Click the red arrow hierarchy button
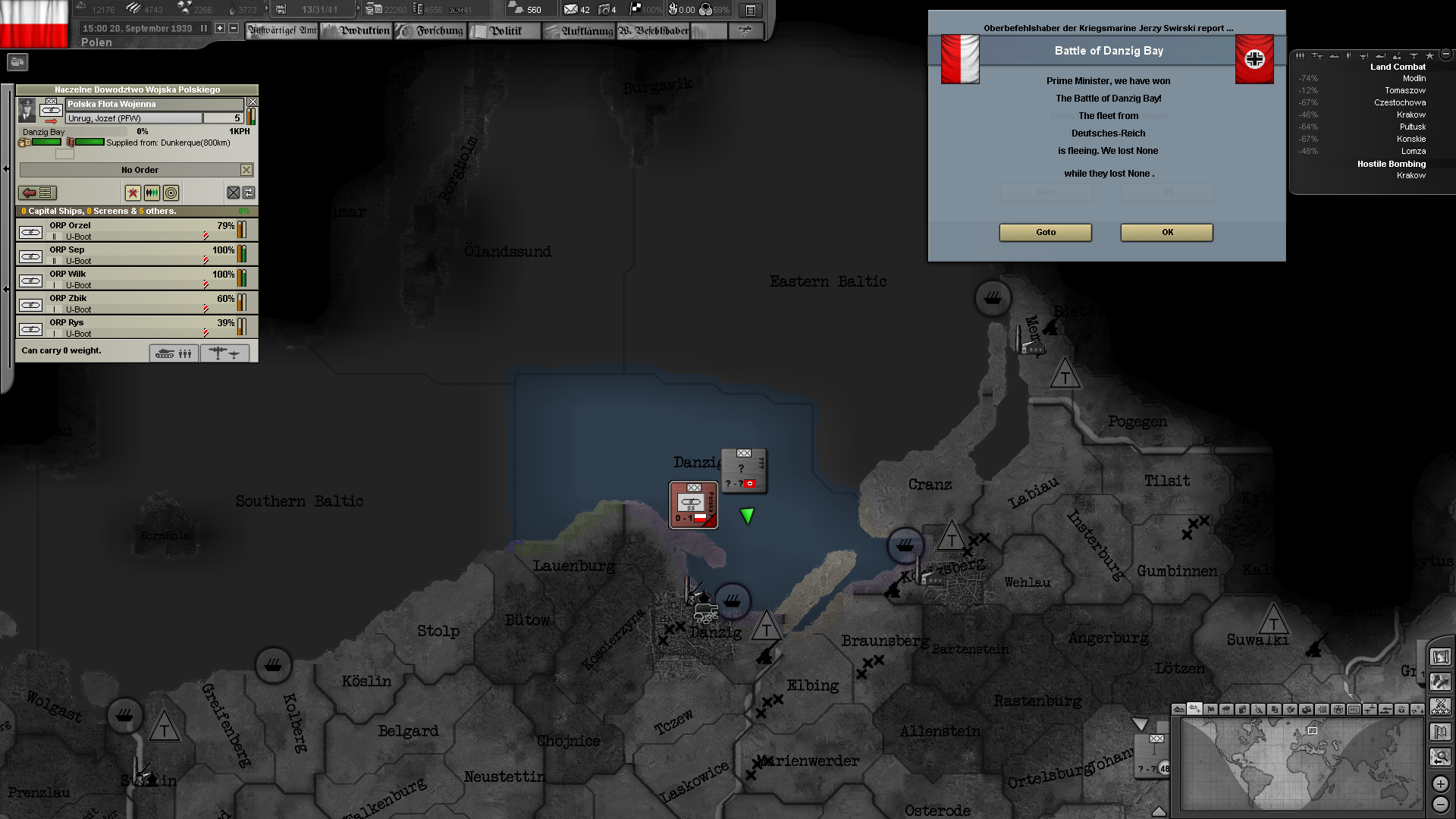This screenshot has height=819, width=1456. [37, 193]
